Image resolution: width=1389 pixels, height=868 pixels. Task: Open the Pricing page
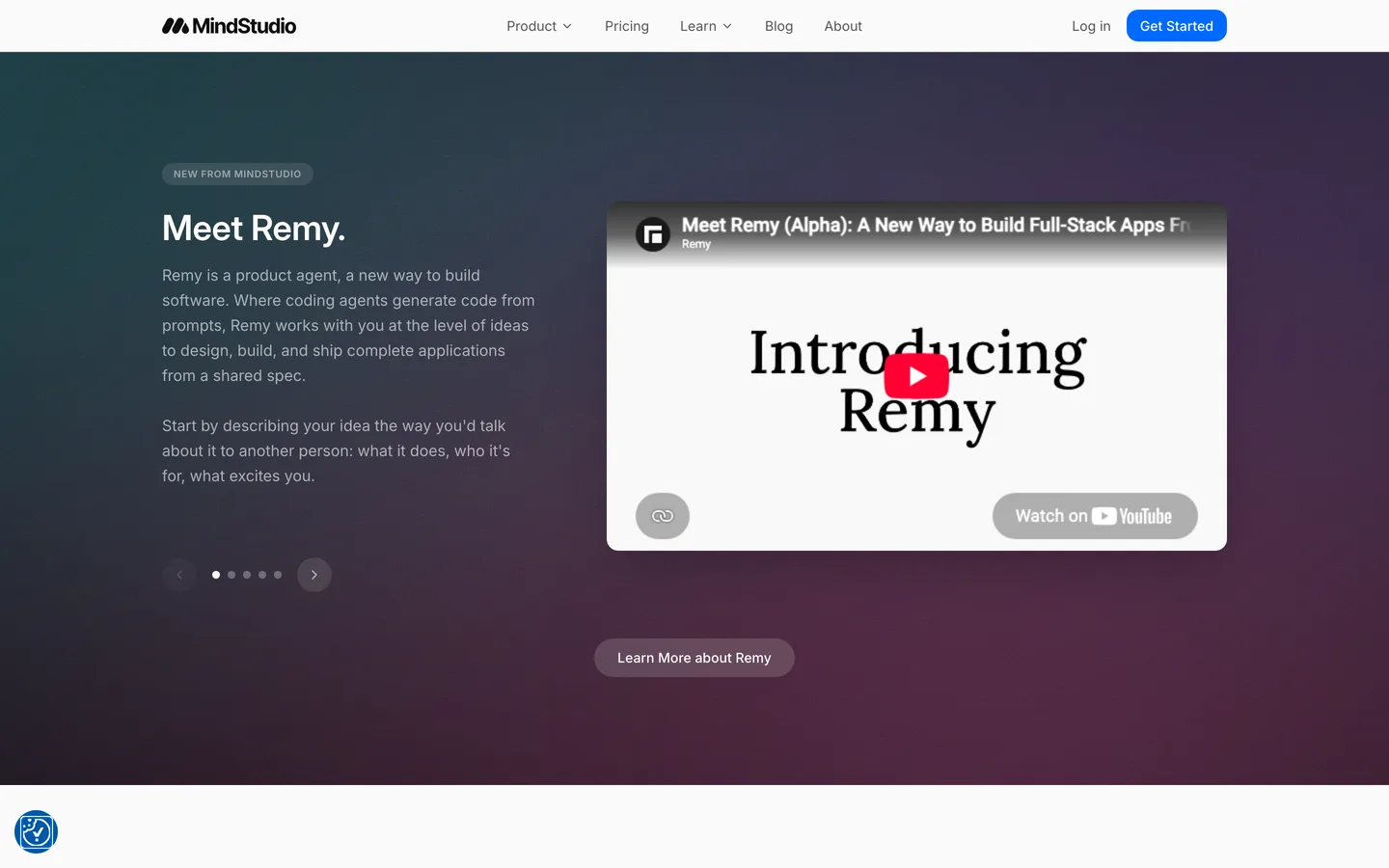tap(627, 26)
